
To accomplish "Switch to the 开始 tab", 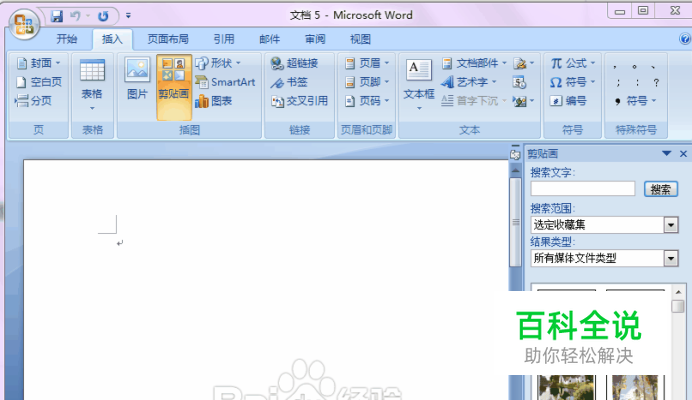I will pos(67,39).
